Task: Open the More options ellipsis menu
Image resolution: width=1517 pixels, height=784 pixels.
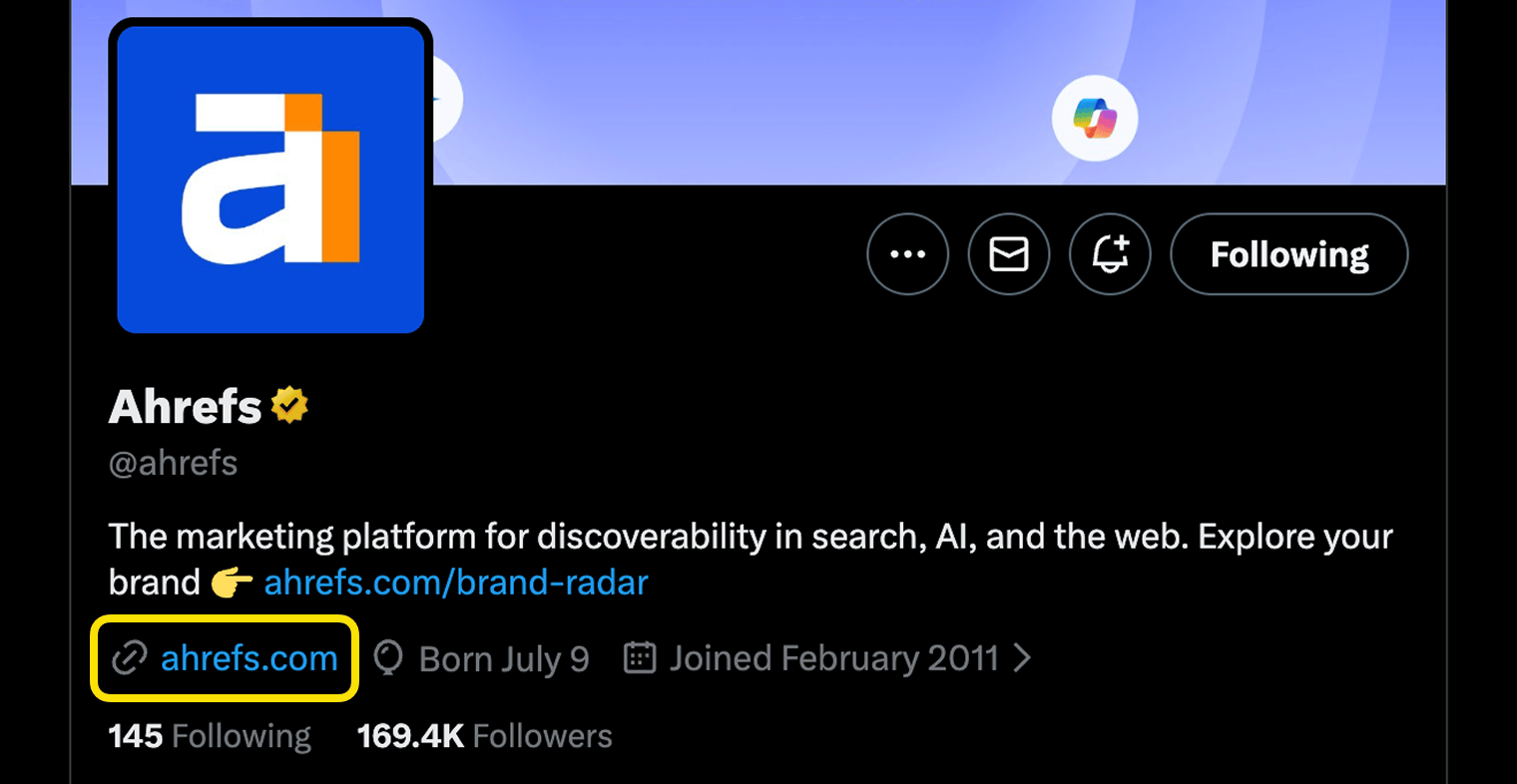Action: coord(907,254)
